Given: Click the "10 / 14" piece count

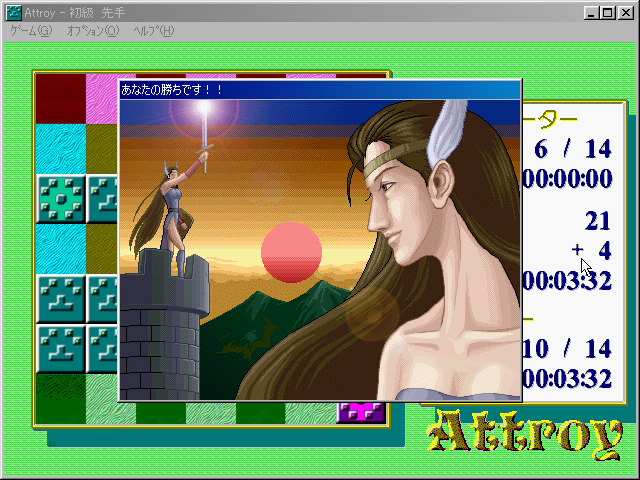Looking at the screenshot, I should (x=567, y=349).
